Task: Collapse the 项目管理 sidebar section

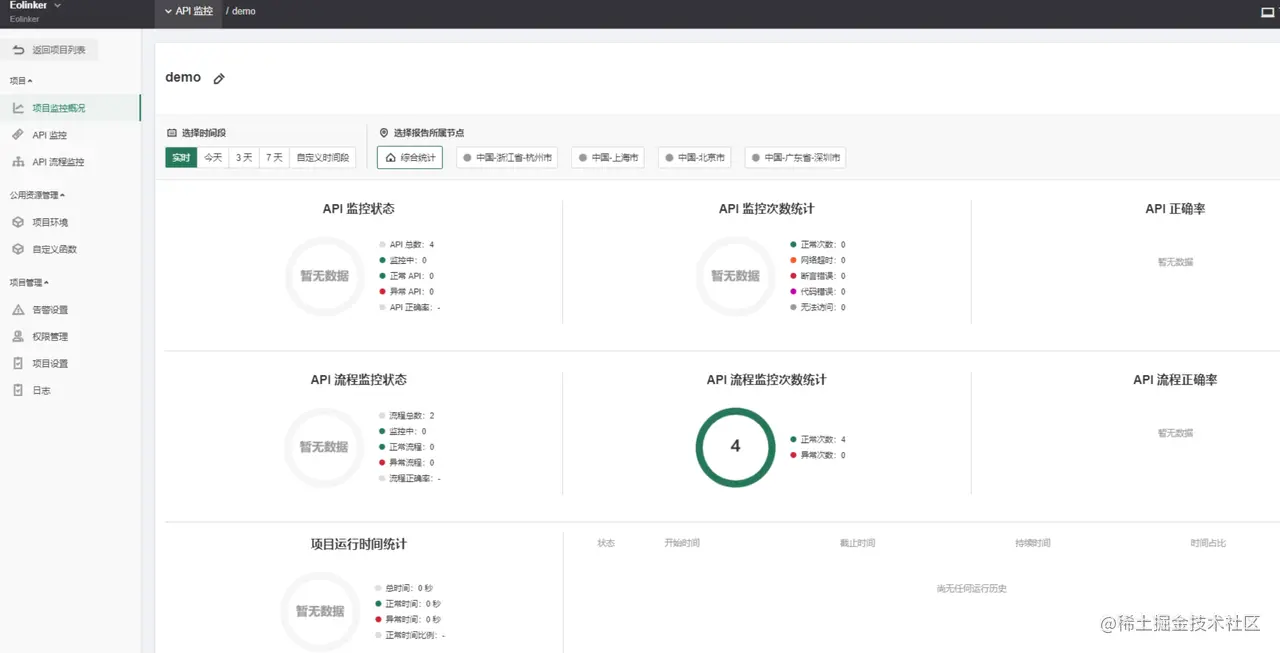Action: click(29, 283)
